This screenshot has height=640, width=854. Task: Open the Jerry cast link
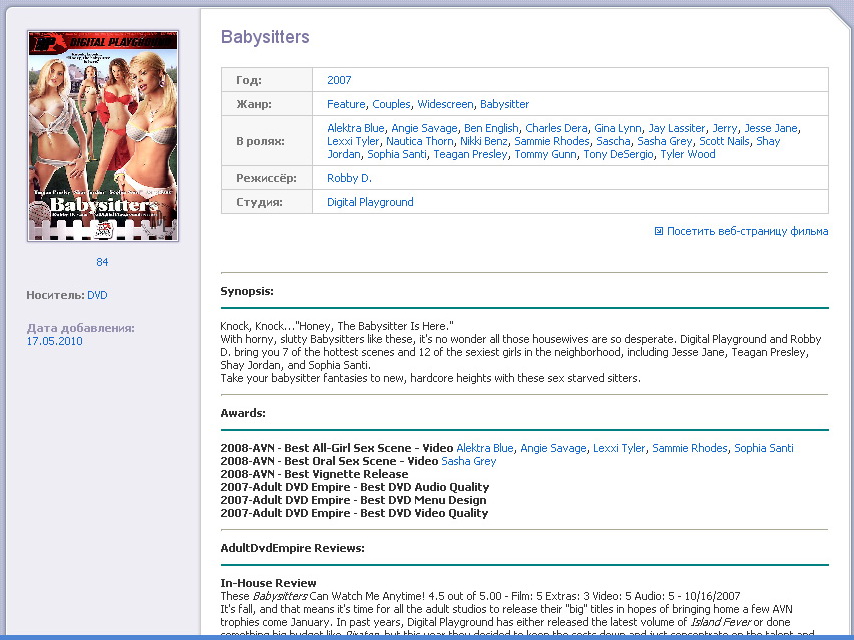(724, 128)
